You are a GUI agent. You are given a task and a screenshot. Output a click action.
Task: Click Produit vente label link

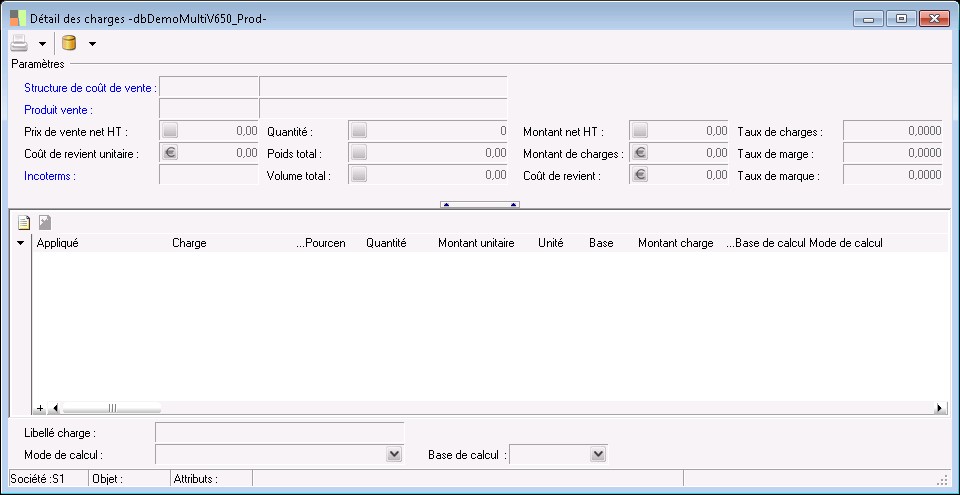pyautogui.click(x=58, y=110)
